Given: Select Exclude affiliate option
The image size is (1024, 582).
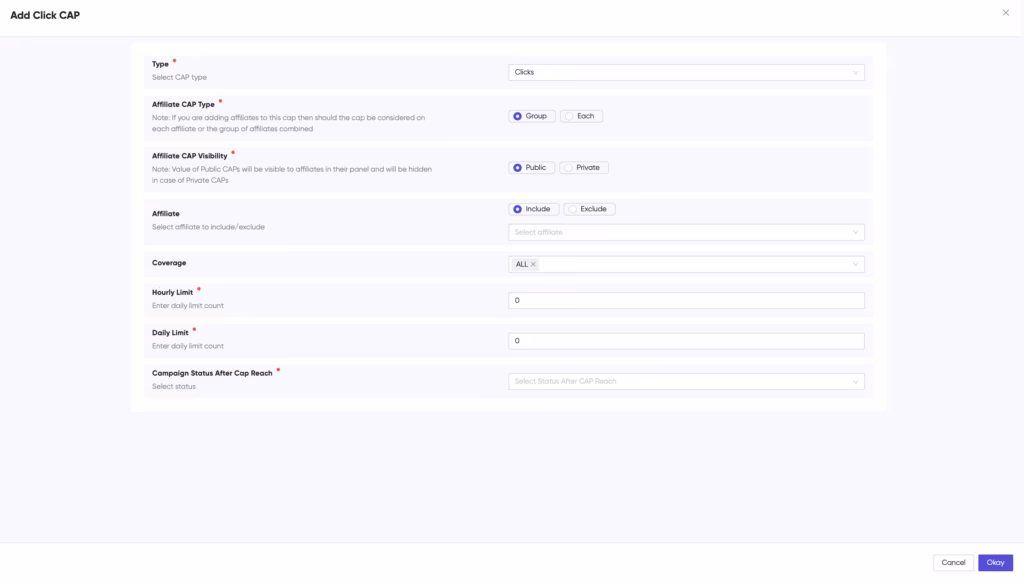Looking at the screenshot, I should (589, 209).
